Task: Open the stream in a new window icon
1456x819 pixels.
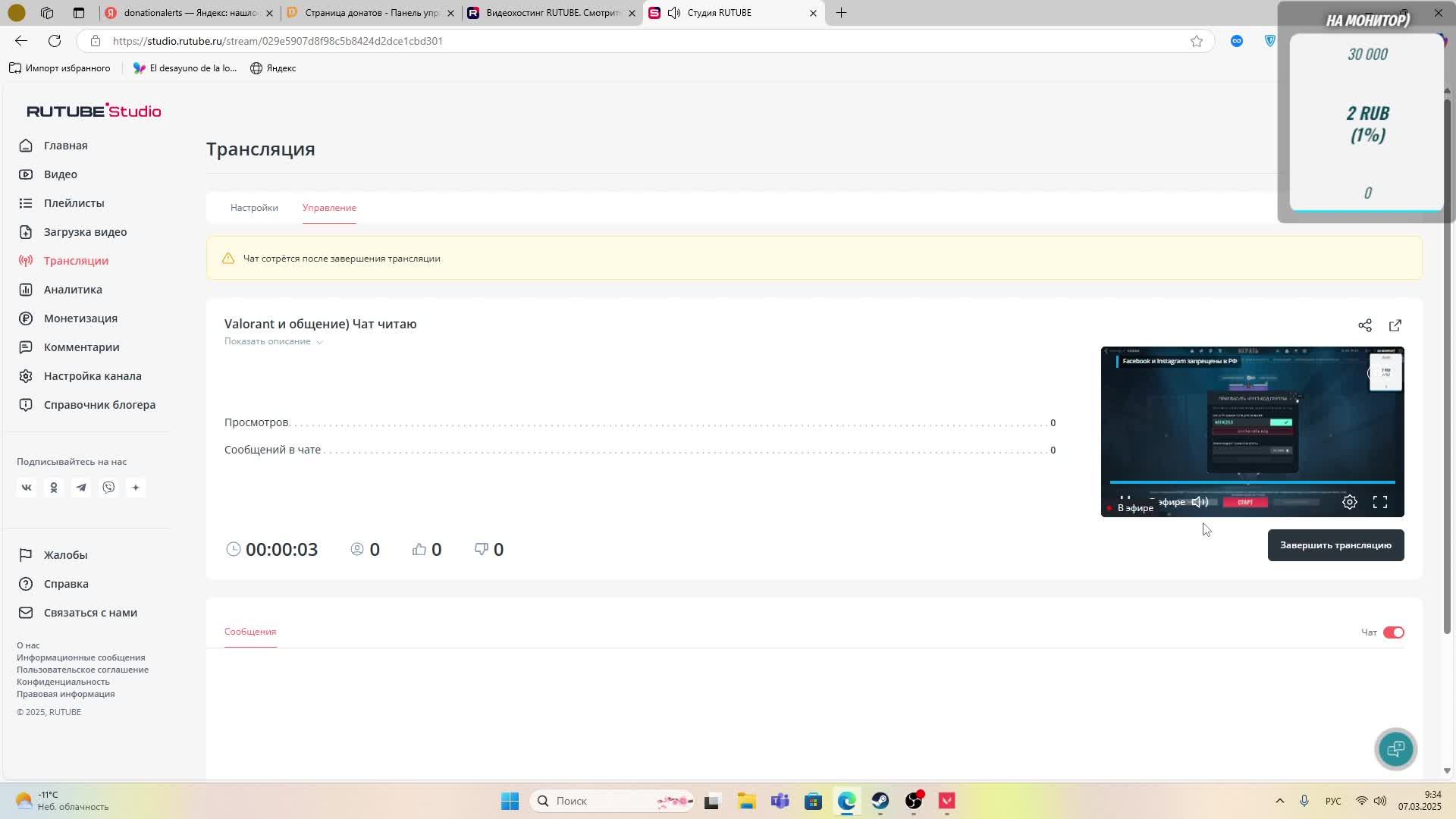Action: [1395, 325]
